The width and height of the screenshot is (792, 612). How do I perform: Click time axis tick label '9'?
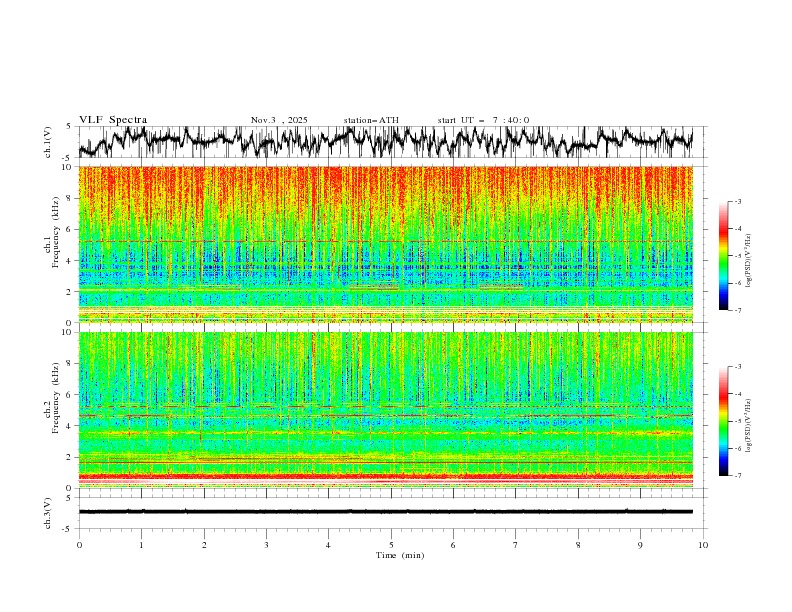[640, 545]
